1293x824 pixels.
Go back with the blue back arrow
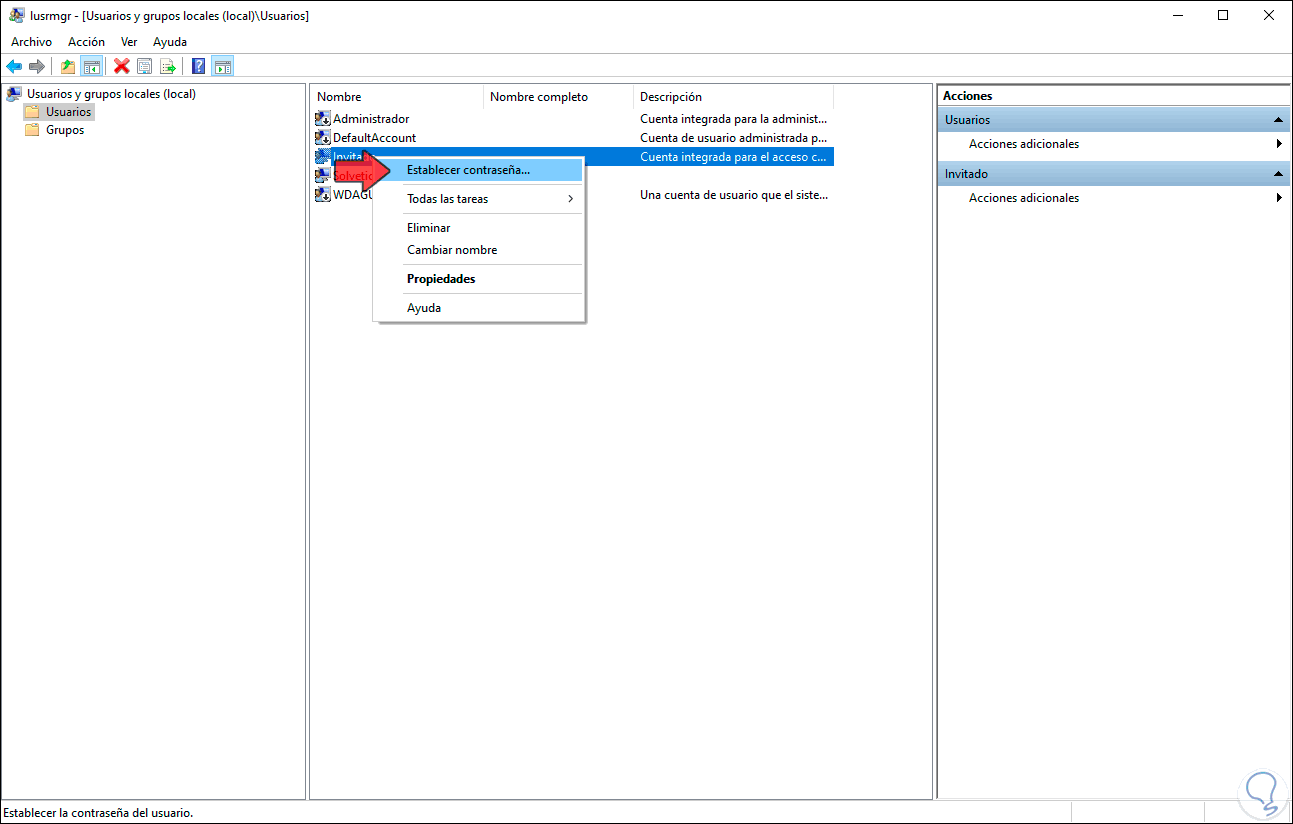(14, 66)
